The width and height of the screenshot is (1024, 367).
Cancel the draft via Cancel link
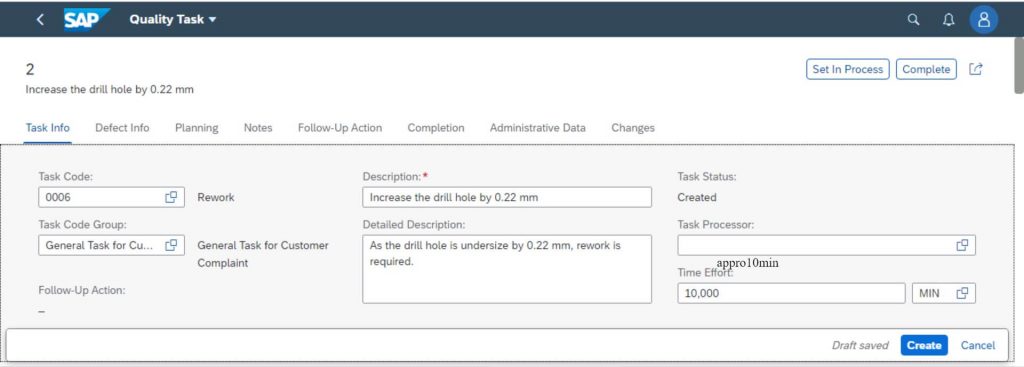tap(978, 345)
